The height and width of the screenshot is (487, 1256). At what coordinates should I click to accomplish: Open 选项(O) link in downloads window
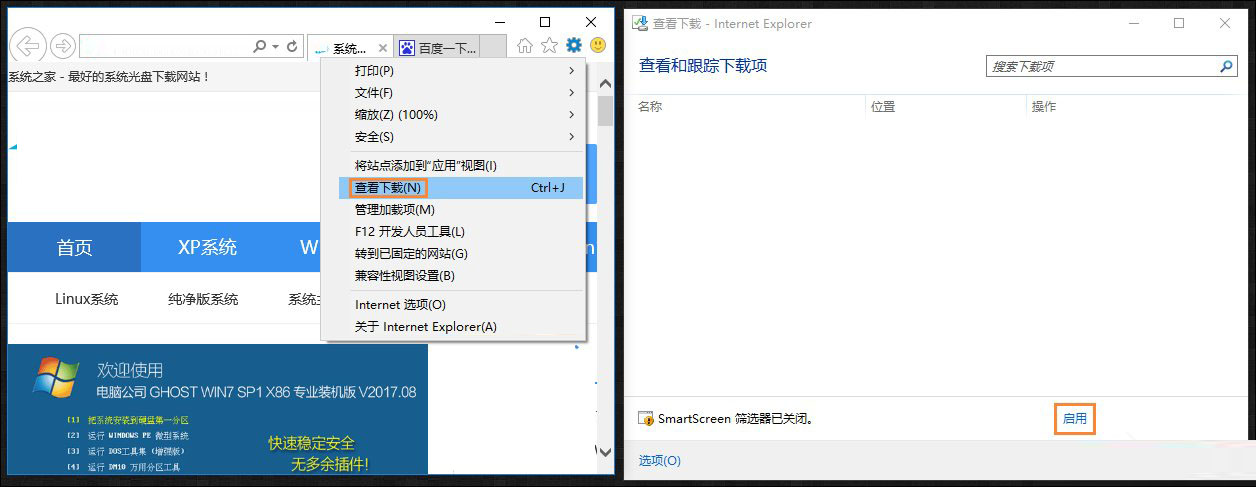click(x=660, y=461)
